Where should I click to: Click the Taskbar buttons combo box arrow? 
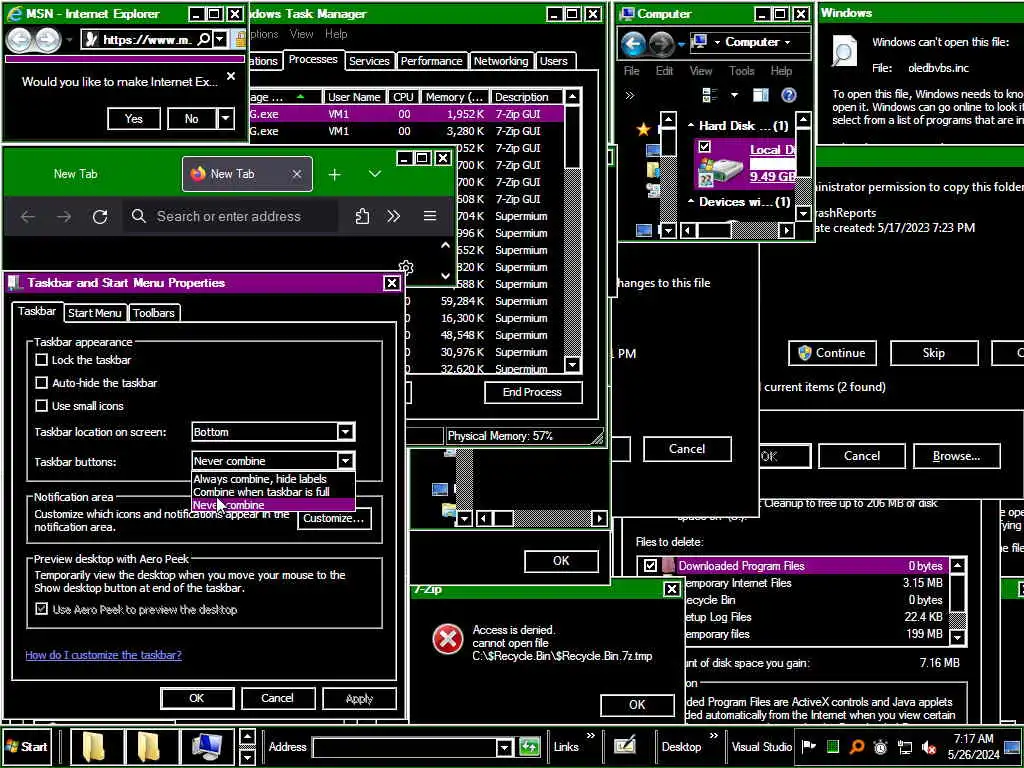click(x=345, y=461)
